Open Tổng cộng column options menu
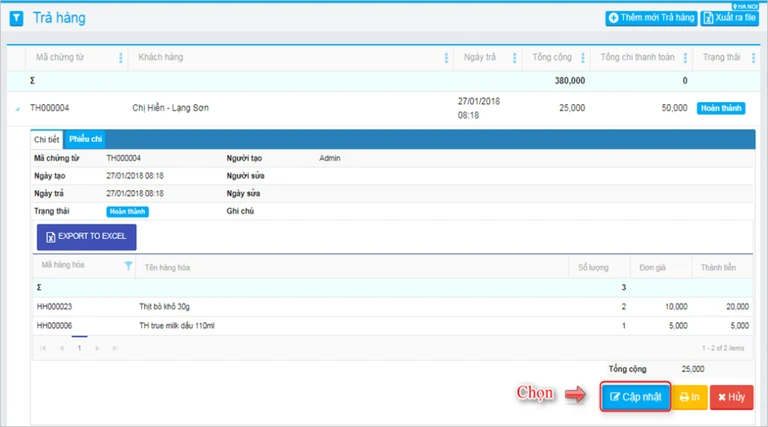The height and width of the screenshot is (427, 768). 582,58
